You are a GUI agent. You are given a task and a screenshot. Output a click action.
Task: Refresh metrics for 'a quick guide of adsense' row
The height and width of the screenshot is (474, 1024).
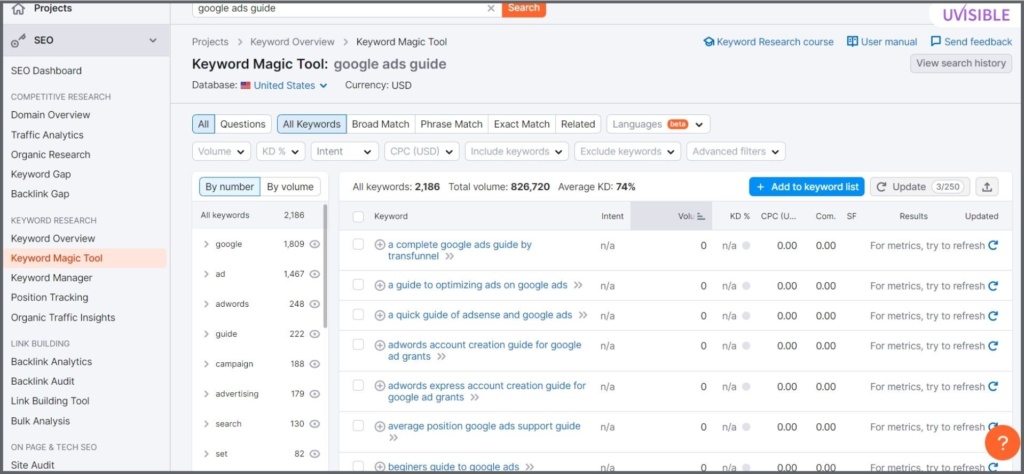(x=993, y=316)
